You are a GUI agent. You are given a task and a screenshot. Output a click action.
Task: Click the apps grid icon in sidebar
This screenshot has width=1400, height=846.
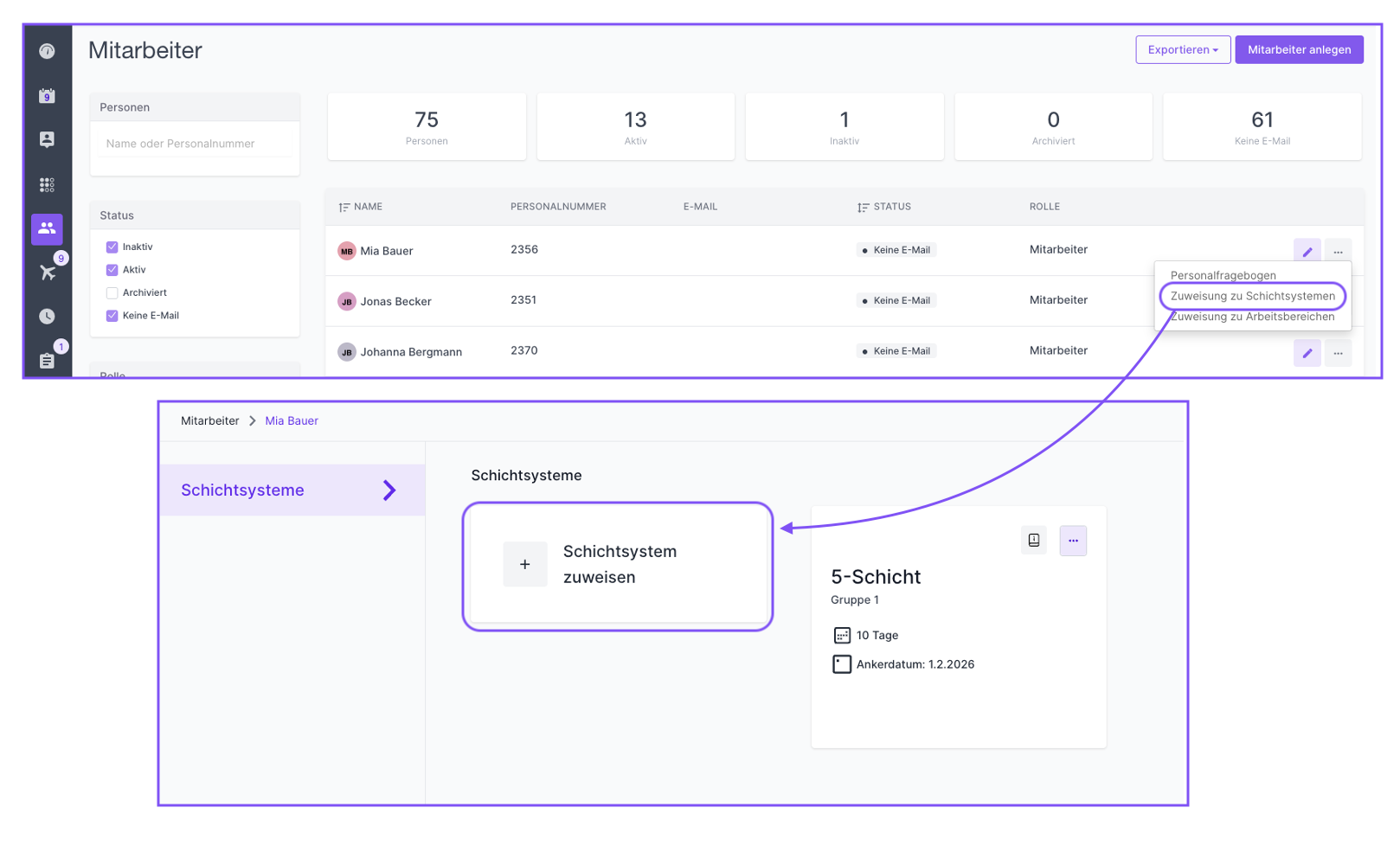[47, 184]
